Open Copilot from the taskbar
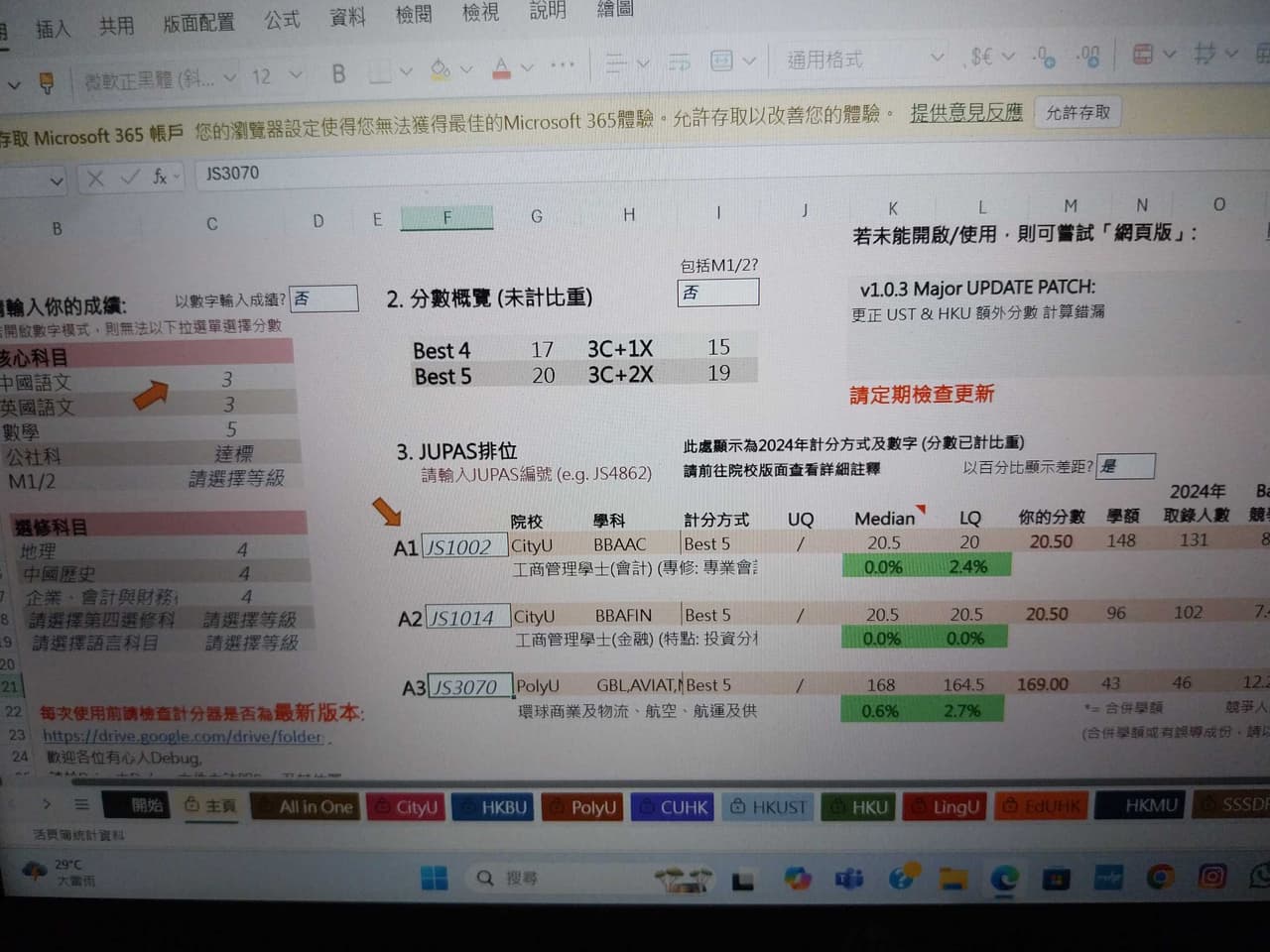This screenshot has width=1270, height=952. click(797, 879)
